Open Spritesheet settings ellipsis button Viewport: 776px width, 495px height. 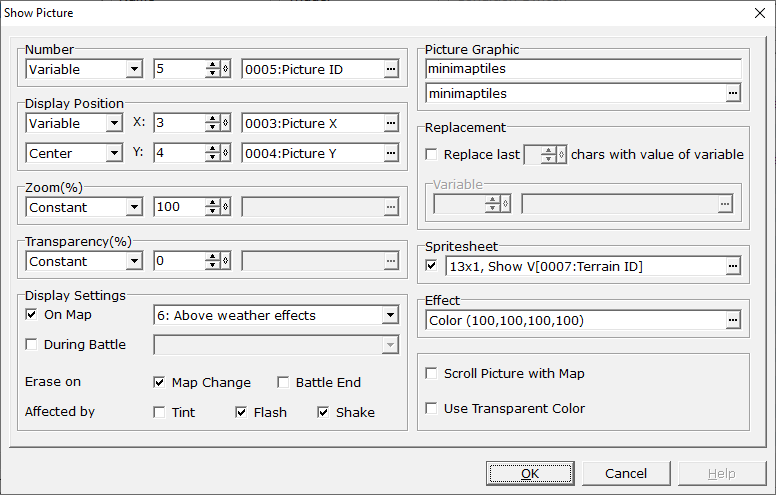(733, 266)
